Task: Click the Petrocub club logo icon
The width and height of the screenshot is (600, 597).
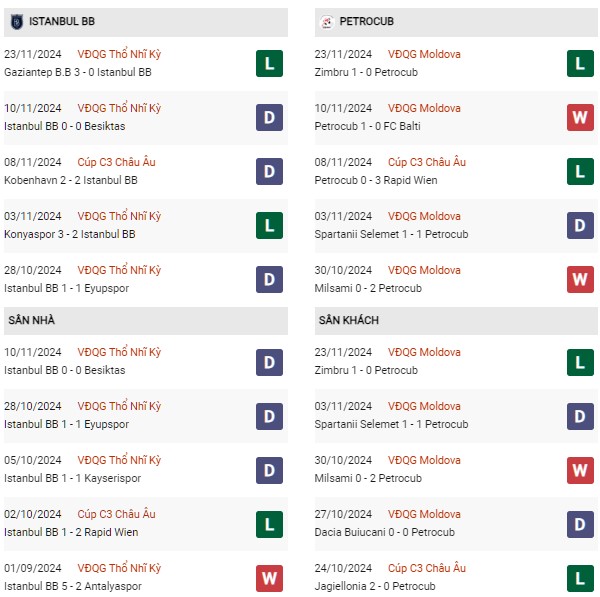Action: (327, 22)
